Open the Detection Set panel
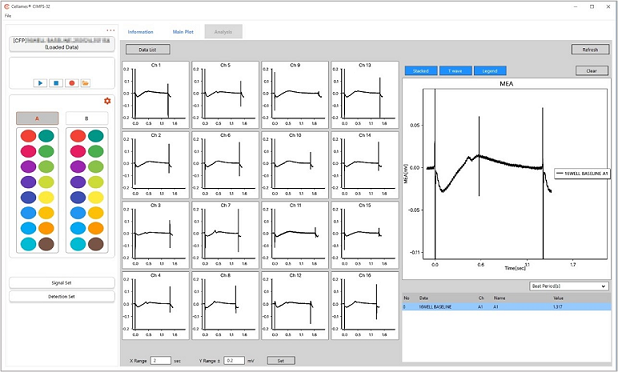Image resolution: width=618 pixels, height=372 pixels. tap(62, 297)
